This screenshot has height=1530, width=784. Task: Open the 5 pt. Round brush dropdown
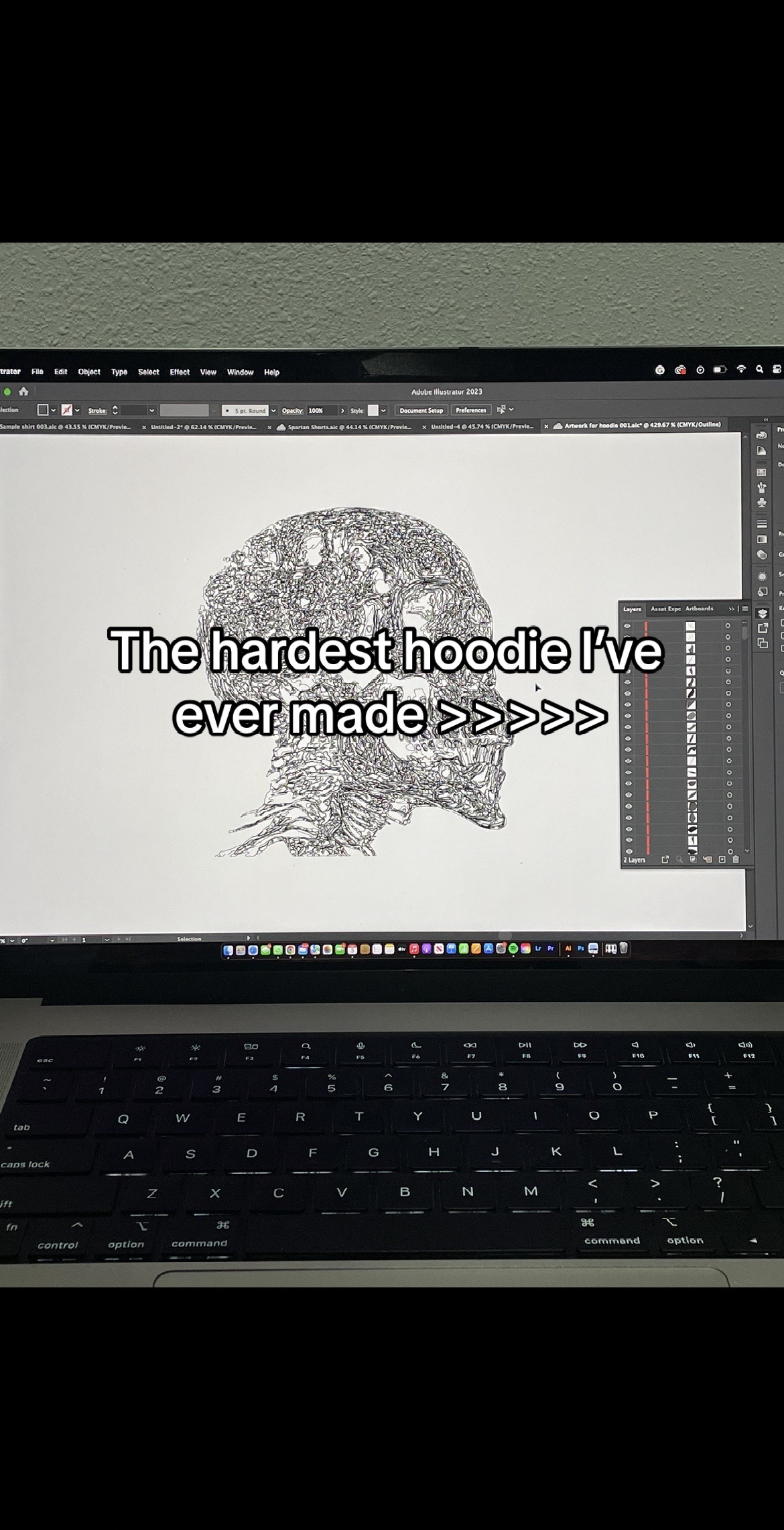point(273,410)
